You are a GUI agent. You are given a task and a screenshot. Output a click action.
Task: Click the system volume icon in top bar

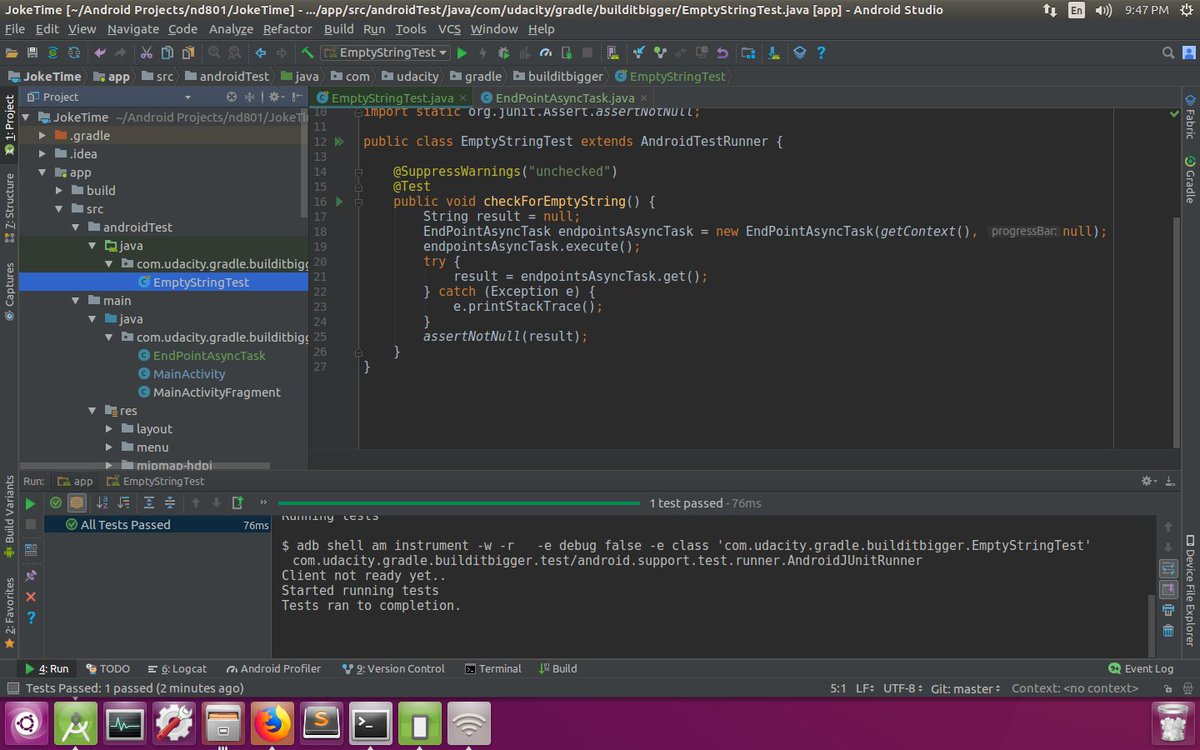[1104, 10]
